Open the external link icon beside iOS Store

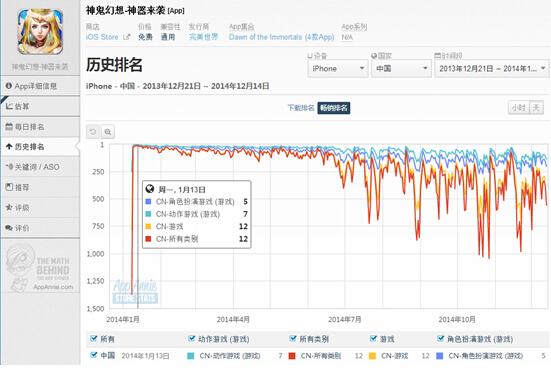pyautogui.click(x=127, y=37)
